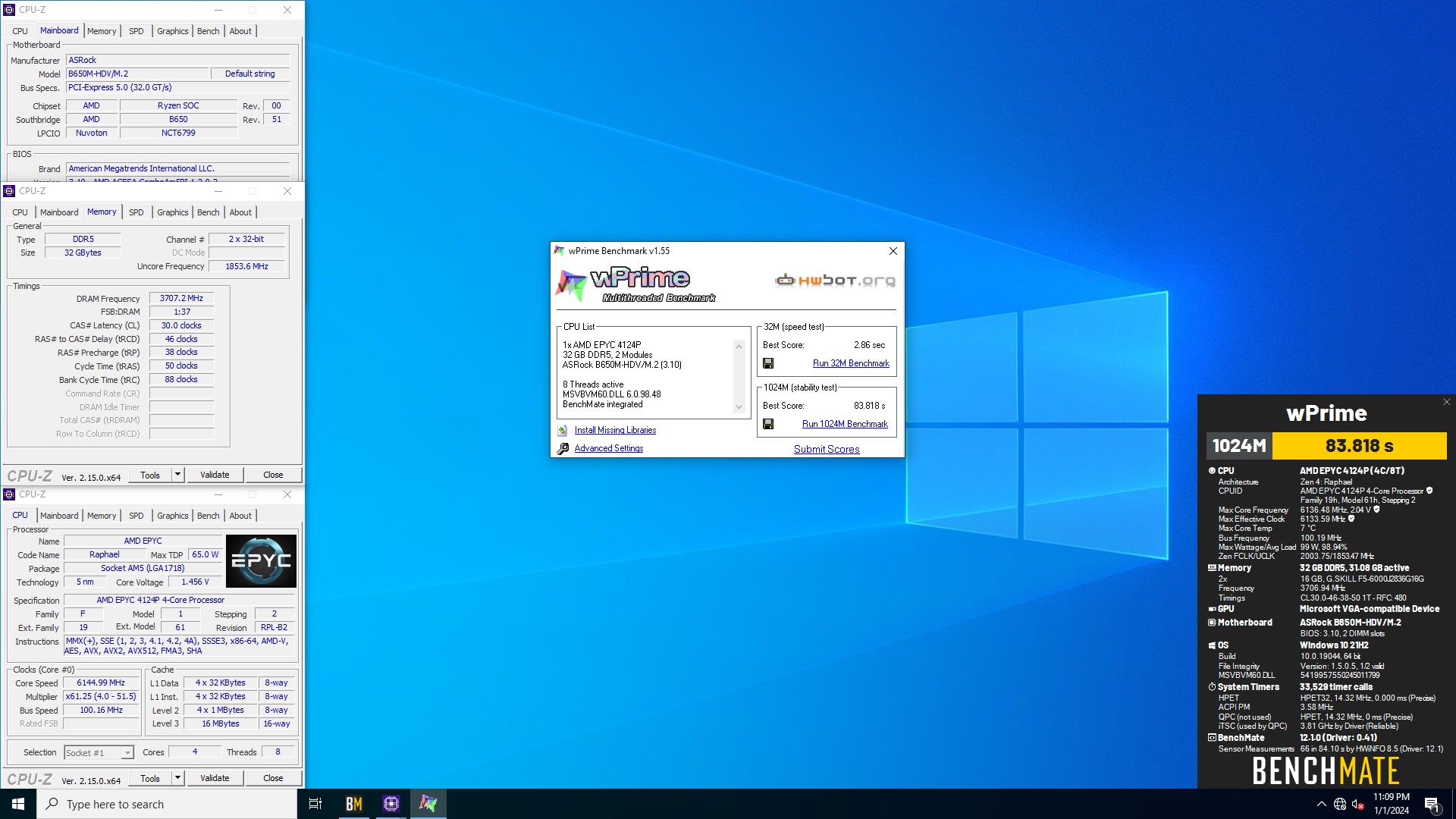Click the Windows taskbar search box
Image resolution: width=1456 pixels, height=819 pixels.
167,804
